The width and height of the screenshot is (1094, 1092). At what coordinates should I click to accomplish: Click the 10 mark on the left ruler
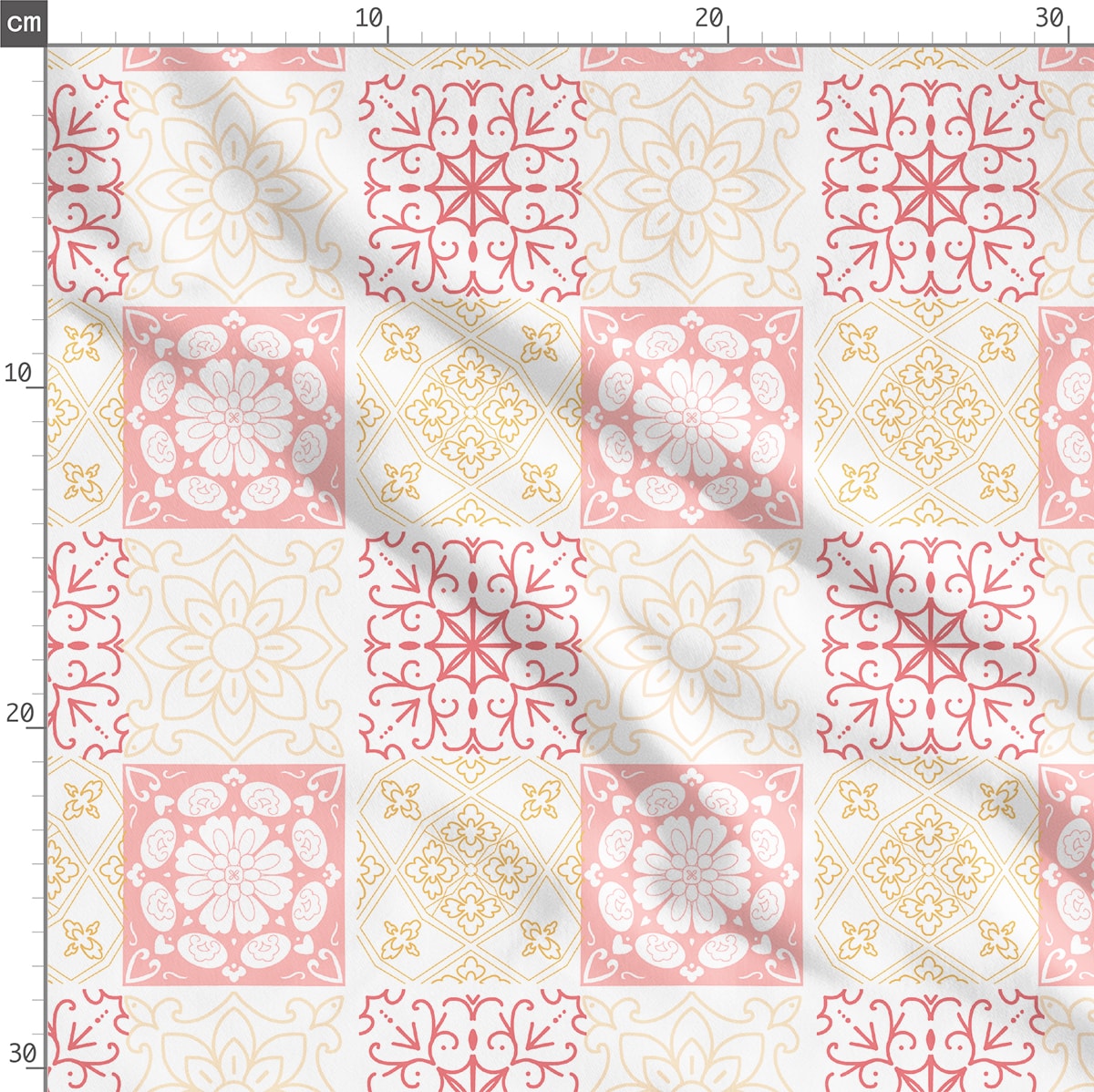coord(20,373)
